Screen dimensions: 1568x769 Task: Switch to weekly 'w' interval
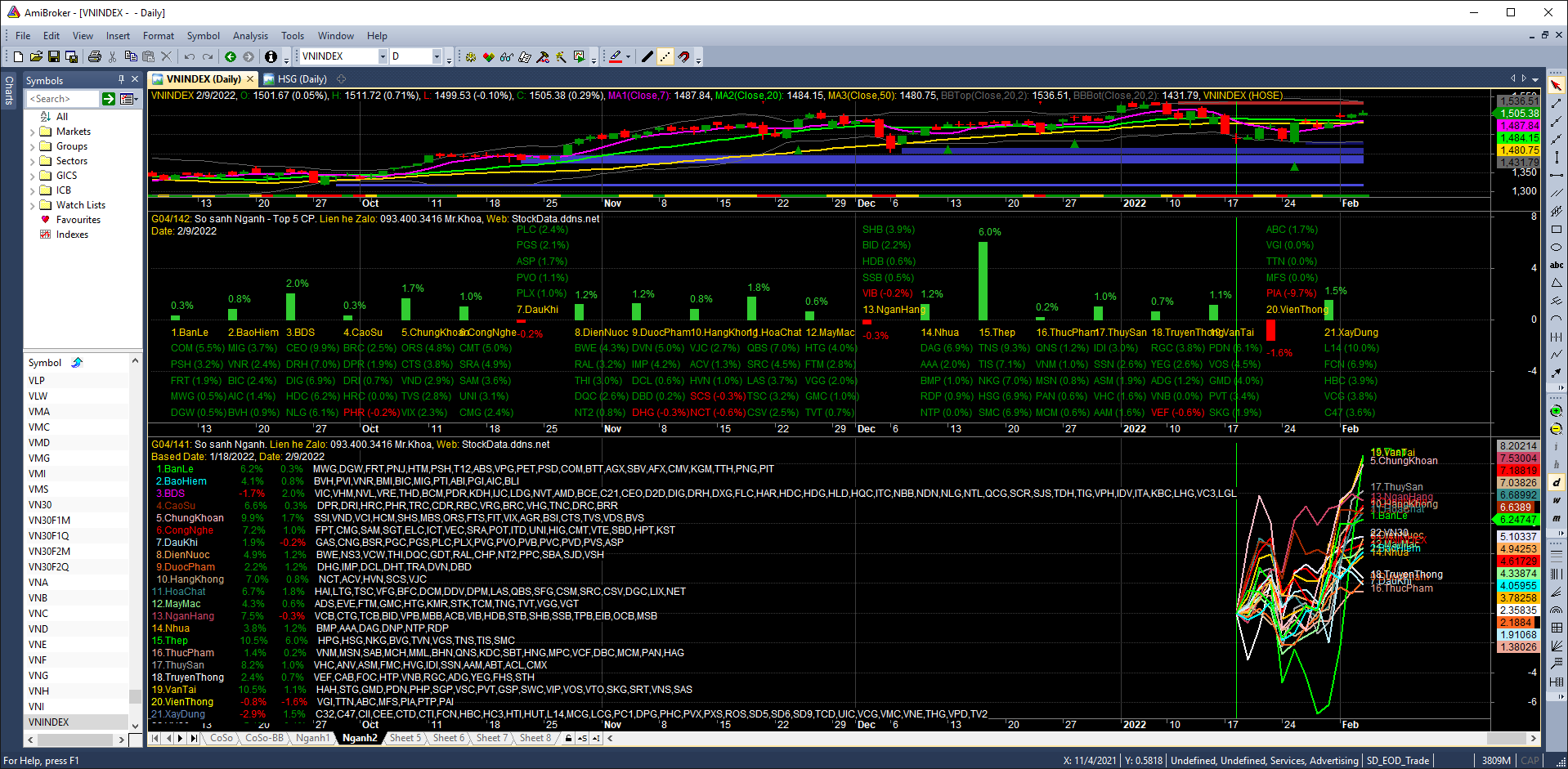1557,500
